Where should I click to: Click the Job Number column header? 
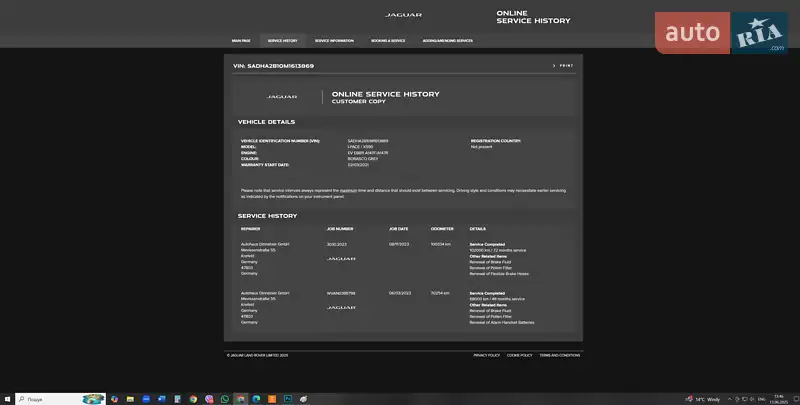tap(340, 229)
